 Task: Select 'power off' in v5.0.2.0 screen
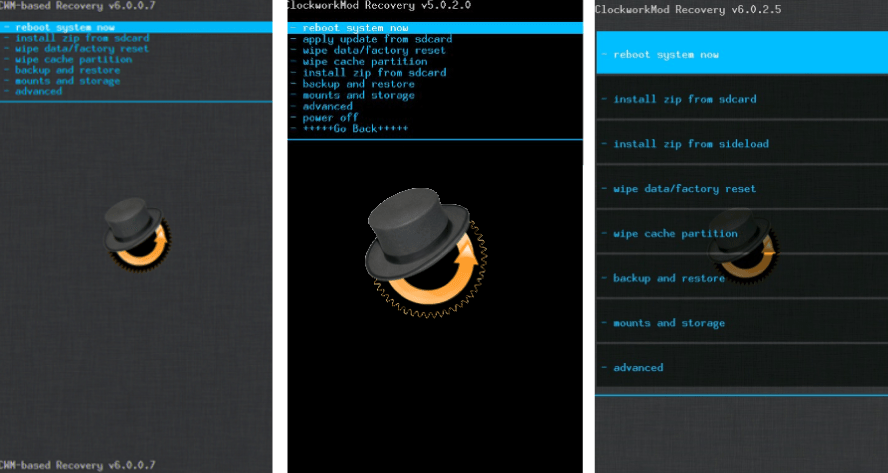(330, 118)
